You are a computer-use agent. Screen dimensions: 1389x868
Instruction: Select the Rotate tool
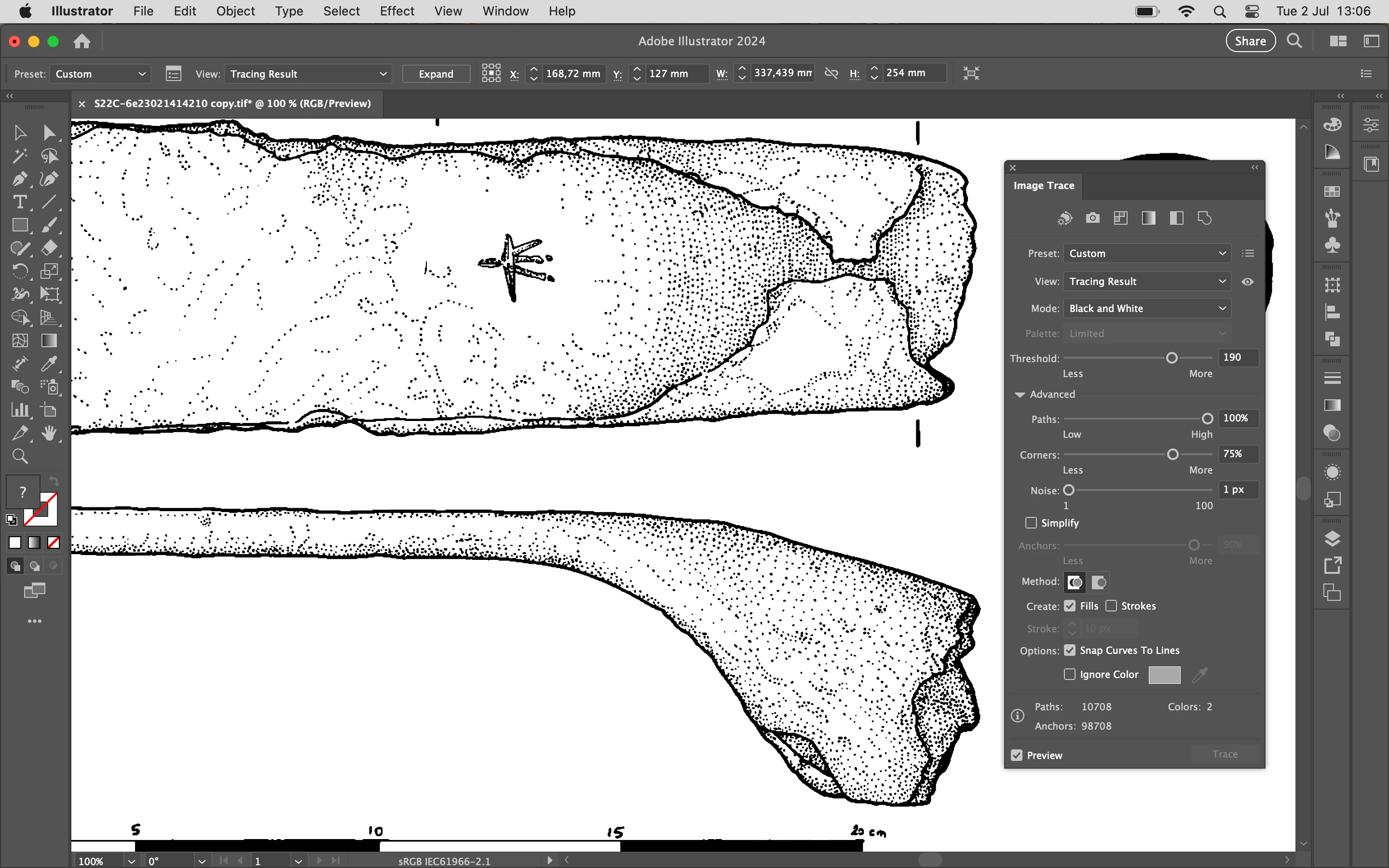(19, 271)
